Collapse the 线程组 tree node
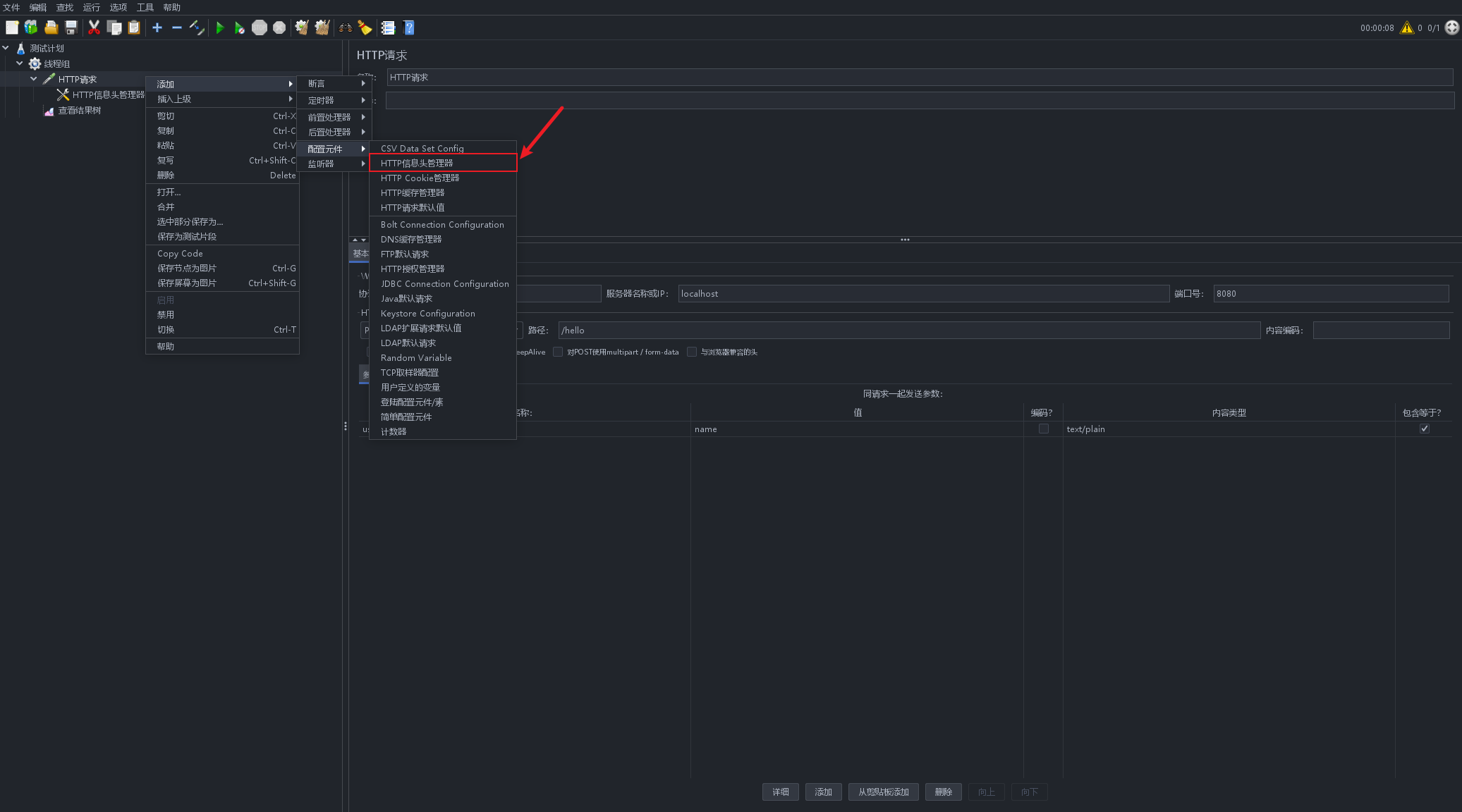The image size is (1462, 812). (20, 63)
